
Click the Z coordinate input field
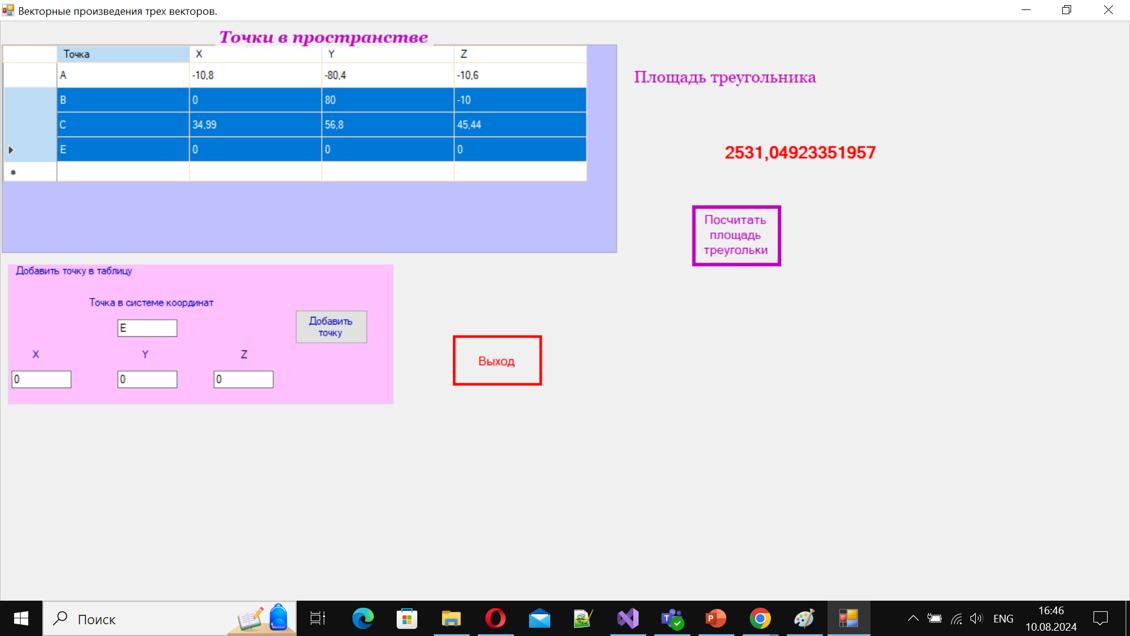243,379
